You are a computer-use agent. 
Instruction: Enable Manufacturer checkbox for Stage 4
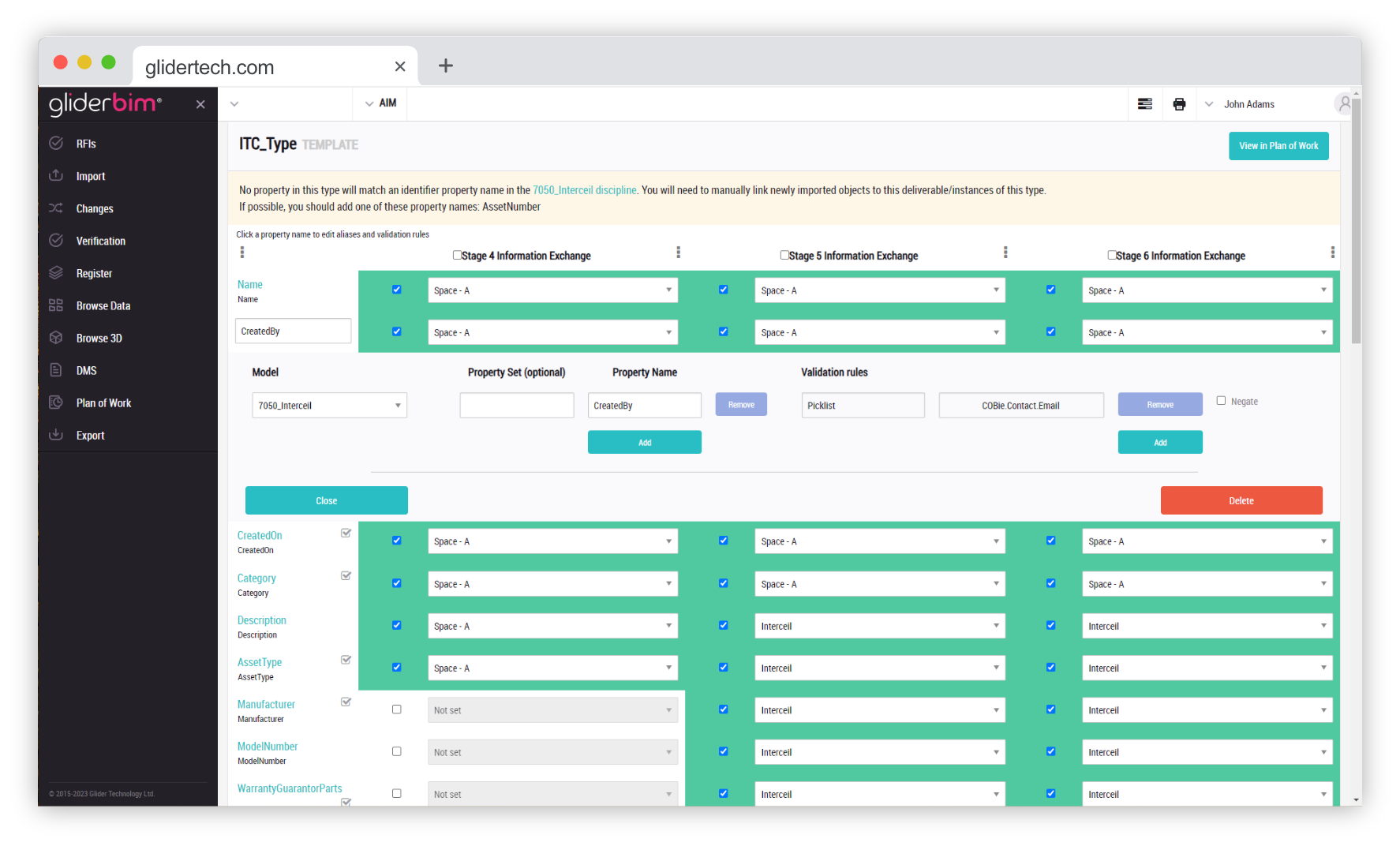397,709
